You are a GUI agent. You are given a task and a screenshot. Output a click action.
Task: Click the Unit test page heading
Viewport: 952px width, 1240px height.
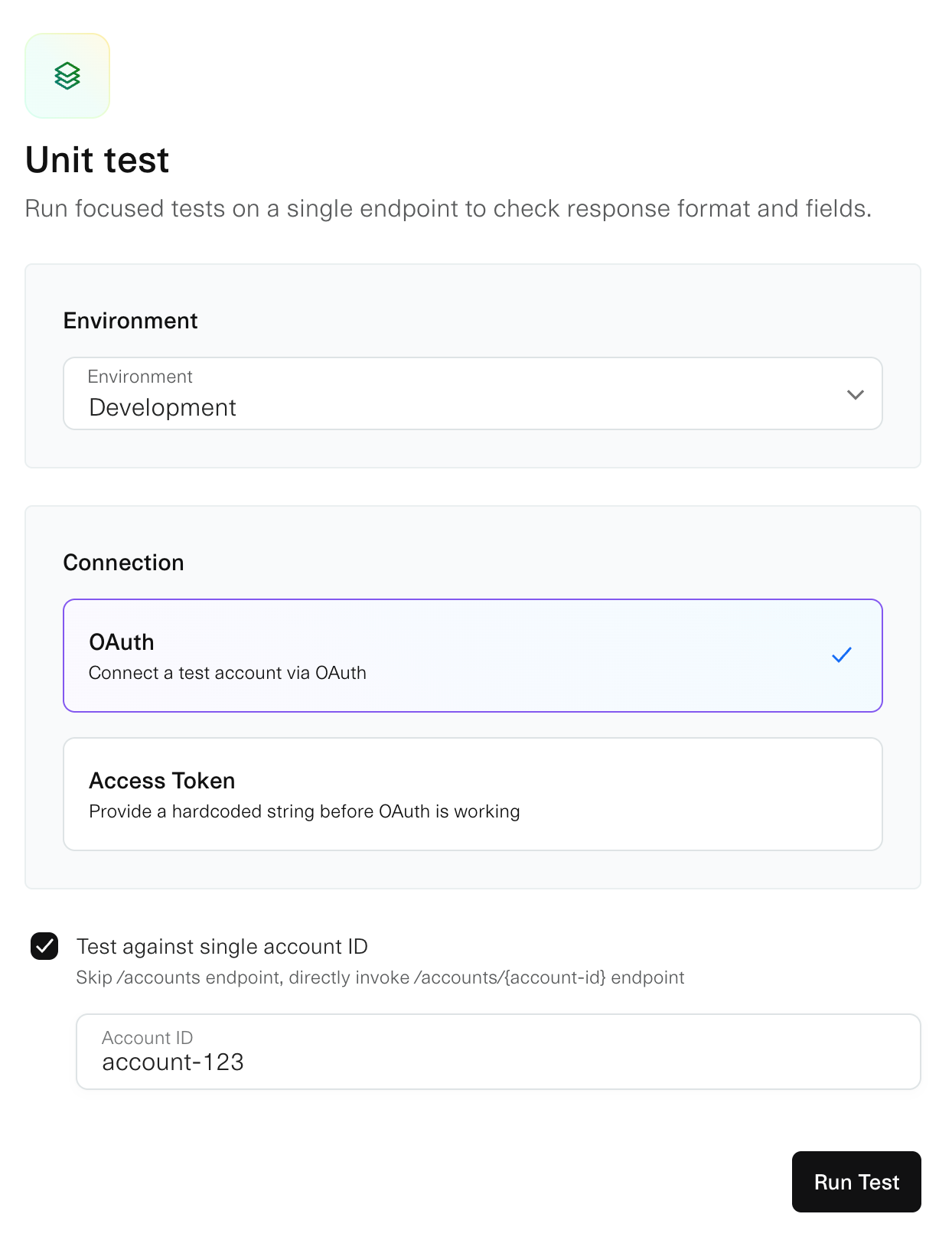96,160
